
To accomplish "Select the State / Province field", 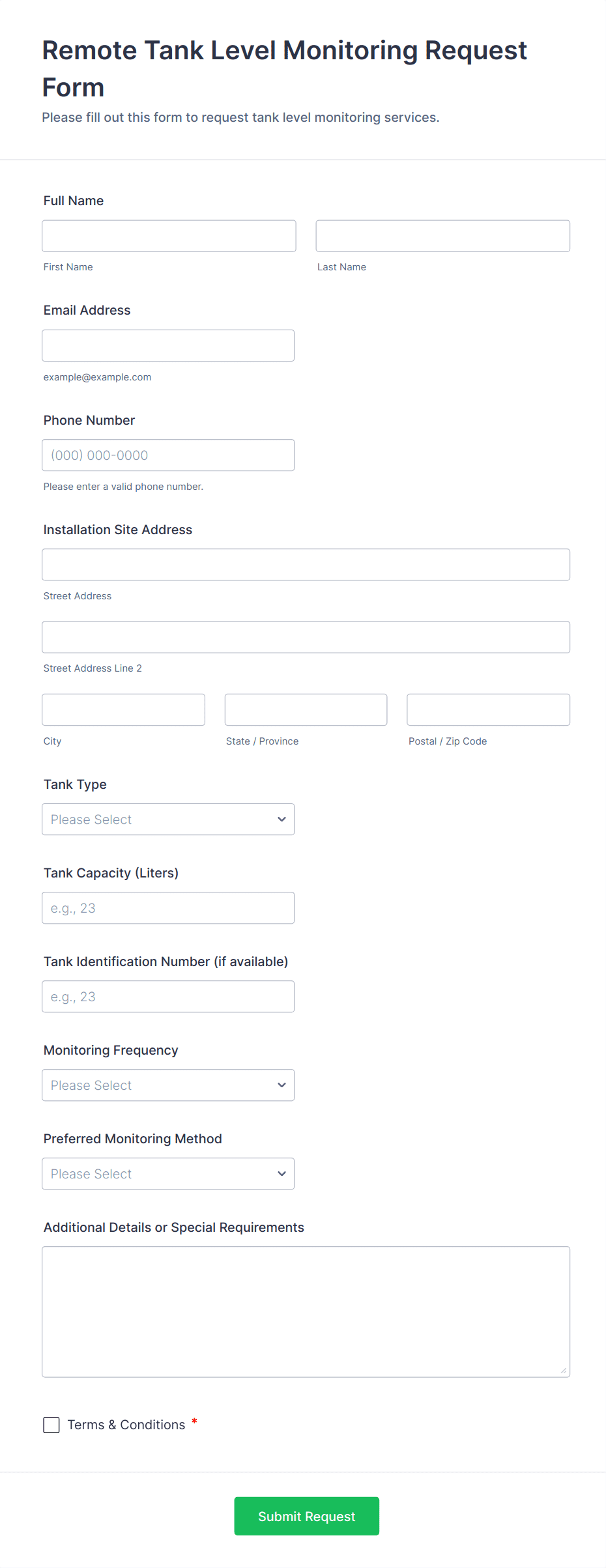I will point(306,709).
